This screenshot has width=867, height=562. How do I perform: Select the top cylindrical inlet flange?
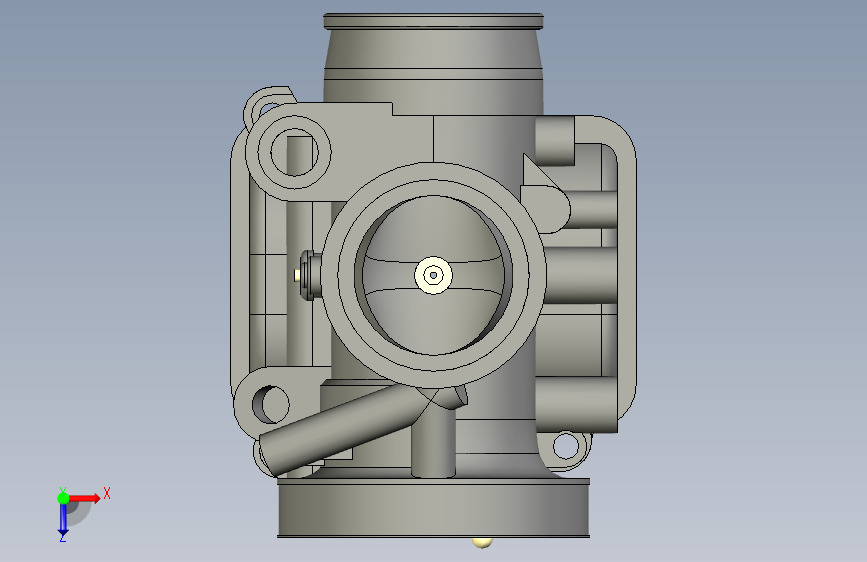point(433,22)
